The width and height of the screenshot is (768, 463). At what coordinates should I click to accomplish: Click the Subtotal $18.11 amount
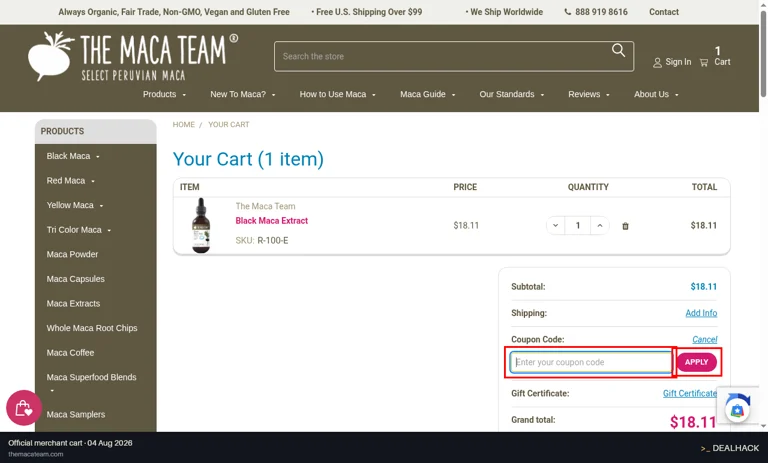tap(704, 287)
